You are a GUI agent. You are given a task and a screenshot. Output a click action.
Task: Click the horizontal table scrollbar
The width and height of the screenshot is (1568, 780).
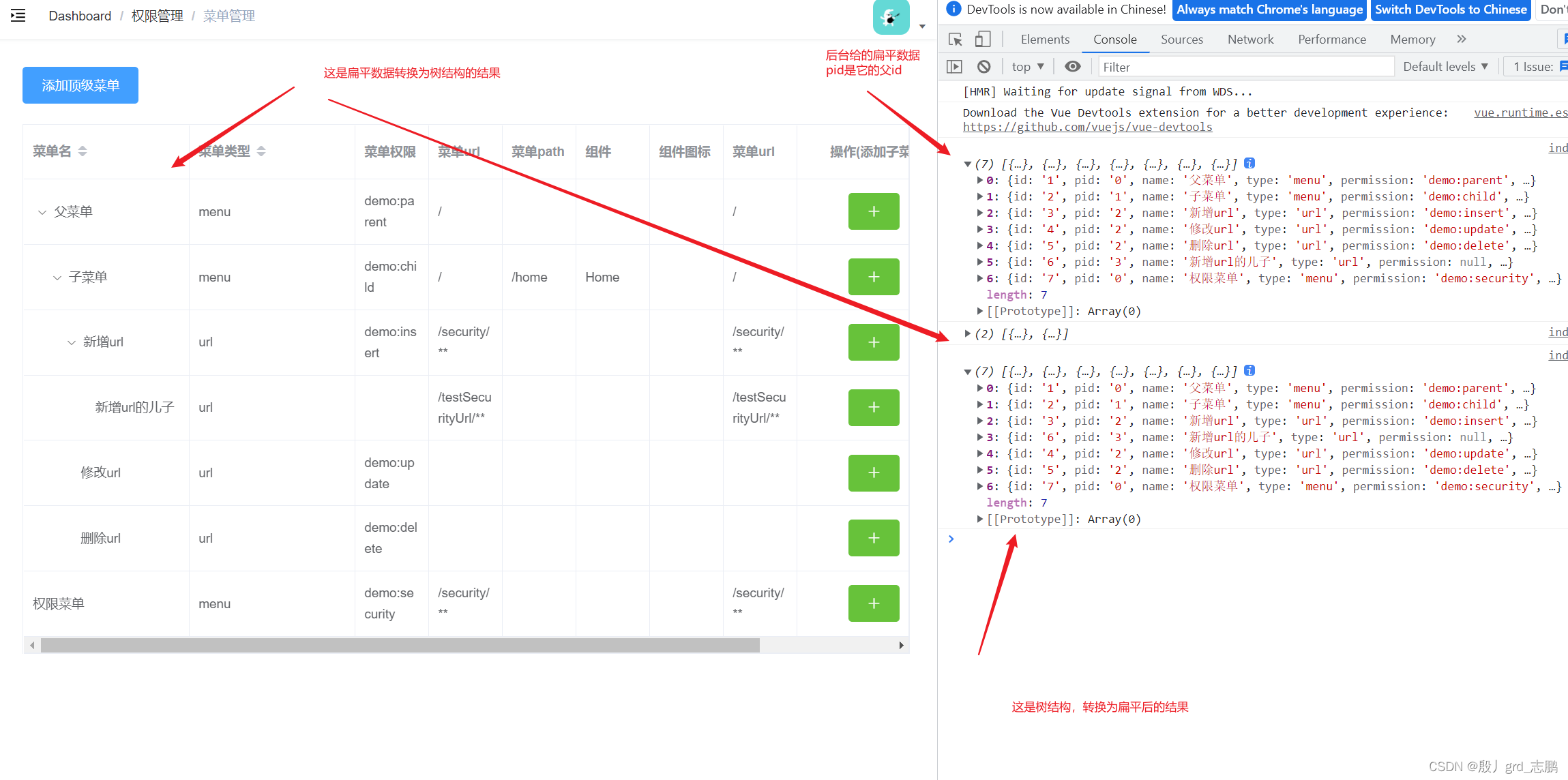[400, 645]
